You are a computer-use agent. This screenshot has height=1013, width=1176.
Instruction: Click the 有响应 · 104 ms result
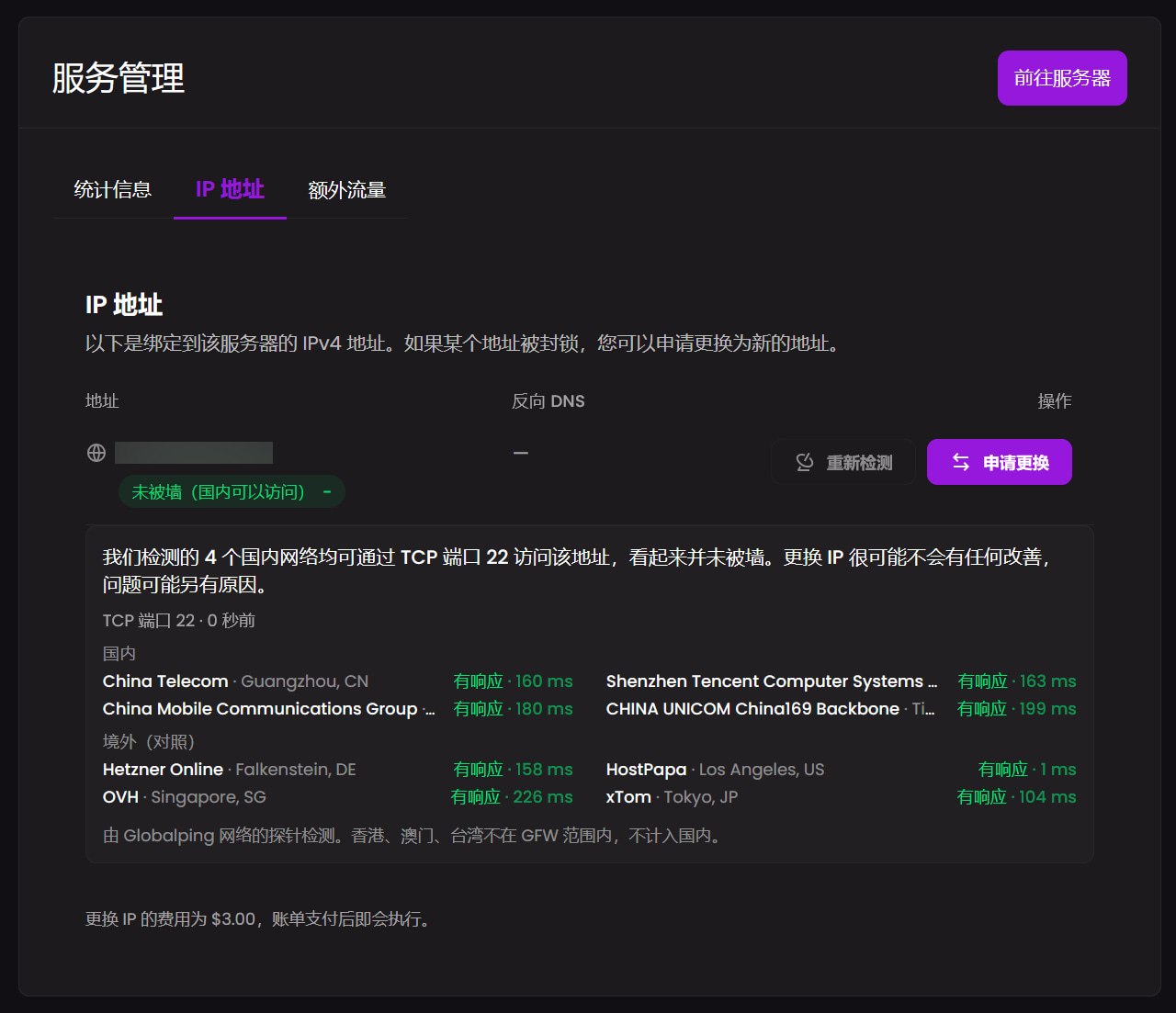click(x=1017, y=797)
